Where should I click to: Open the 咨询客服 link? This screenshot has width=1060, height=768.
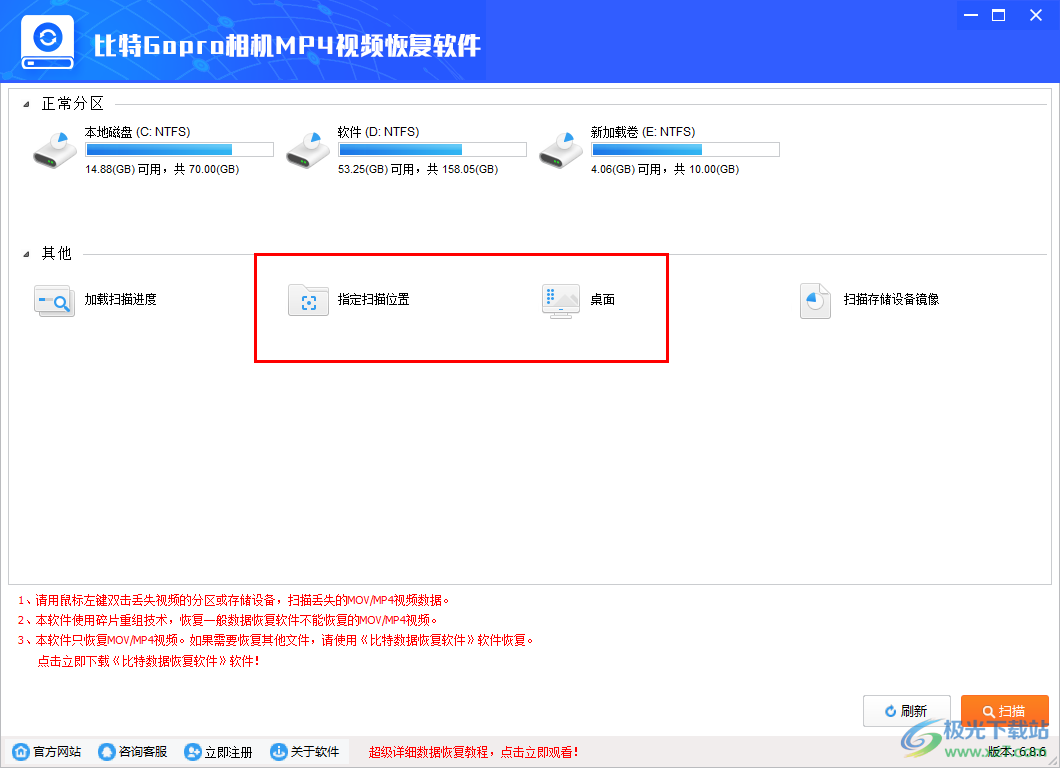(x=143, y=752)
